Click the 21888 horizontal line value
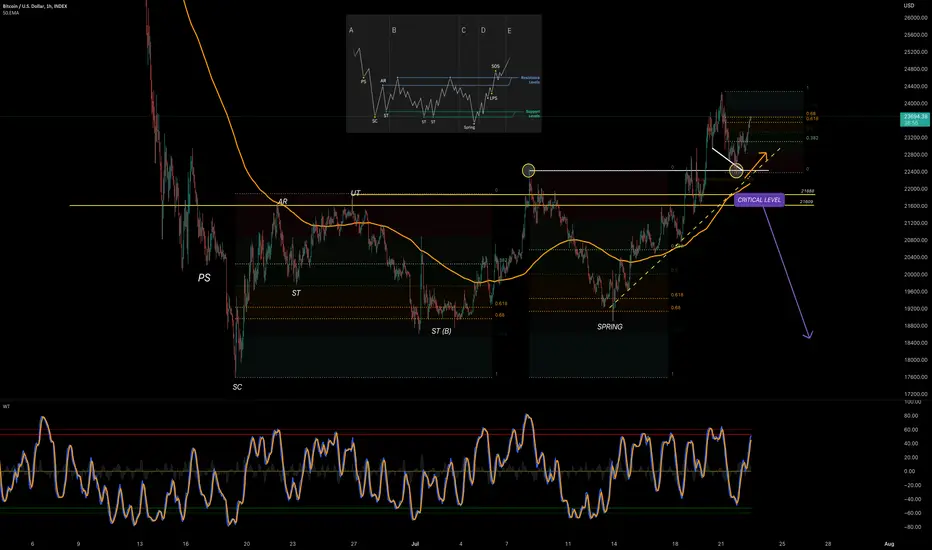 (807, 191)
